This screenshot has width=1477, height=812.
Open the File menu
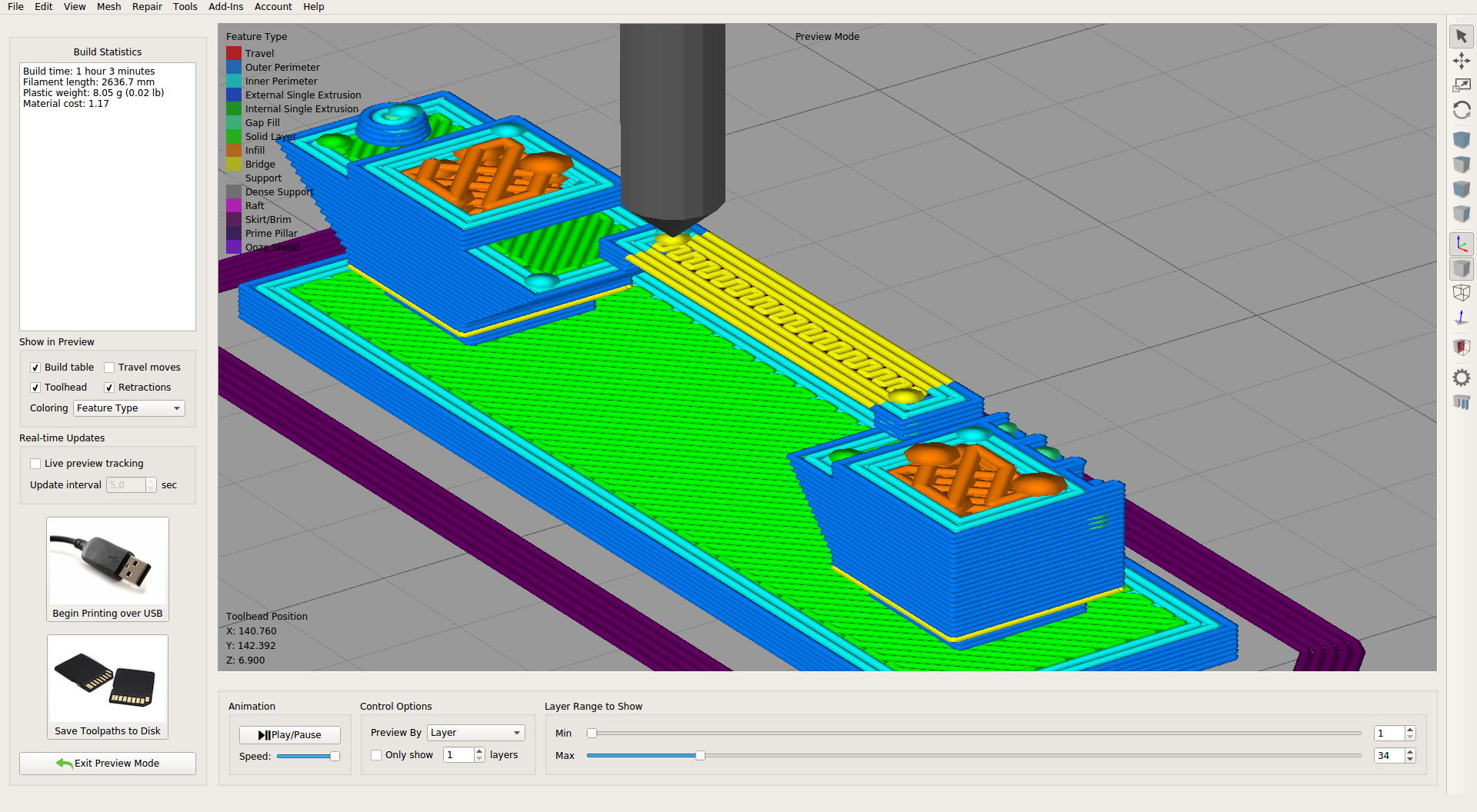coord(15,7)
